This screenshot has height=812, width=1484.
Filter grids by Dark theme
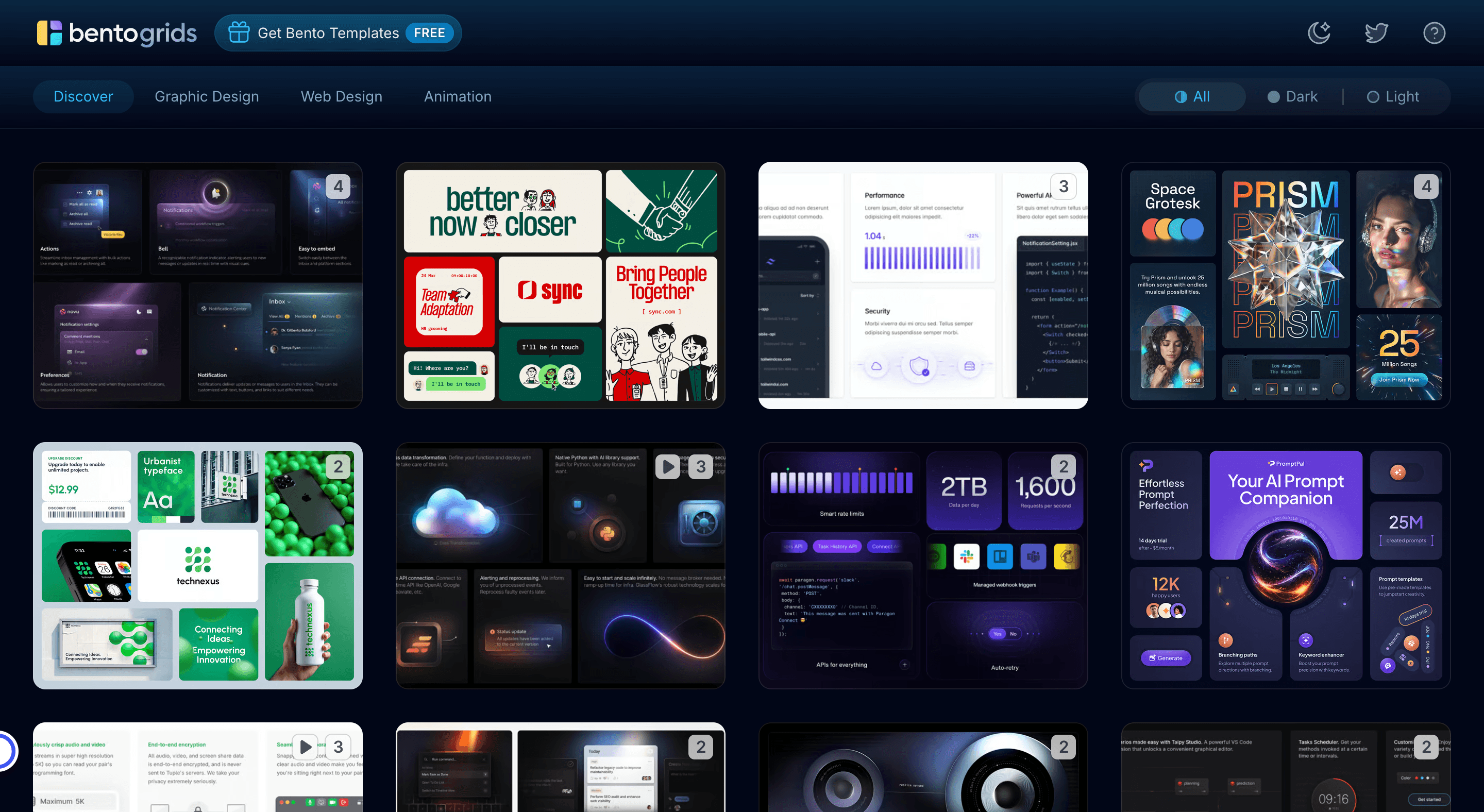pyautogui.click(x=1293, y=97)
